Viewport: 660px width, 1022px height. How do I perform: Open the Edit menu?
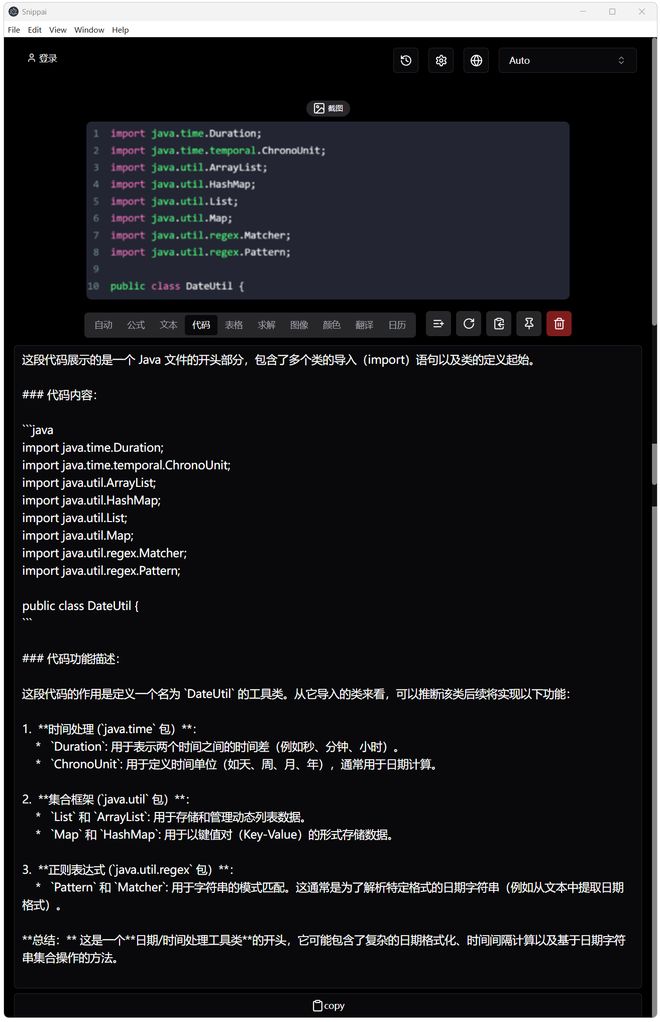tap(35, 30)
